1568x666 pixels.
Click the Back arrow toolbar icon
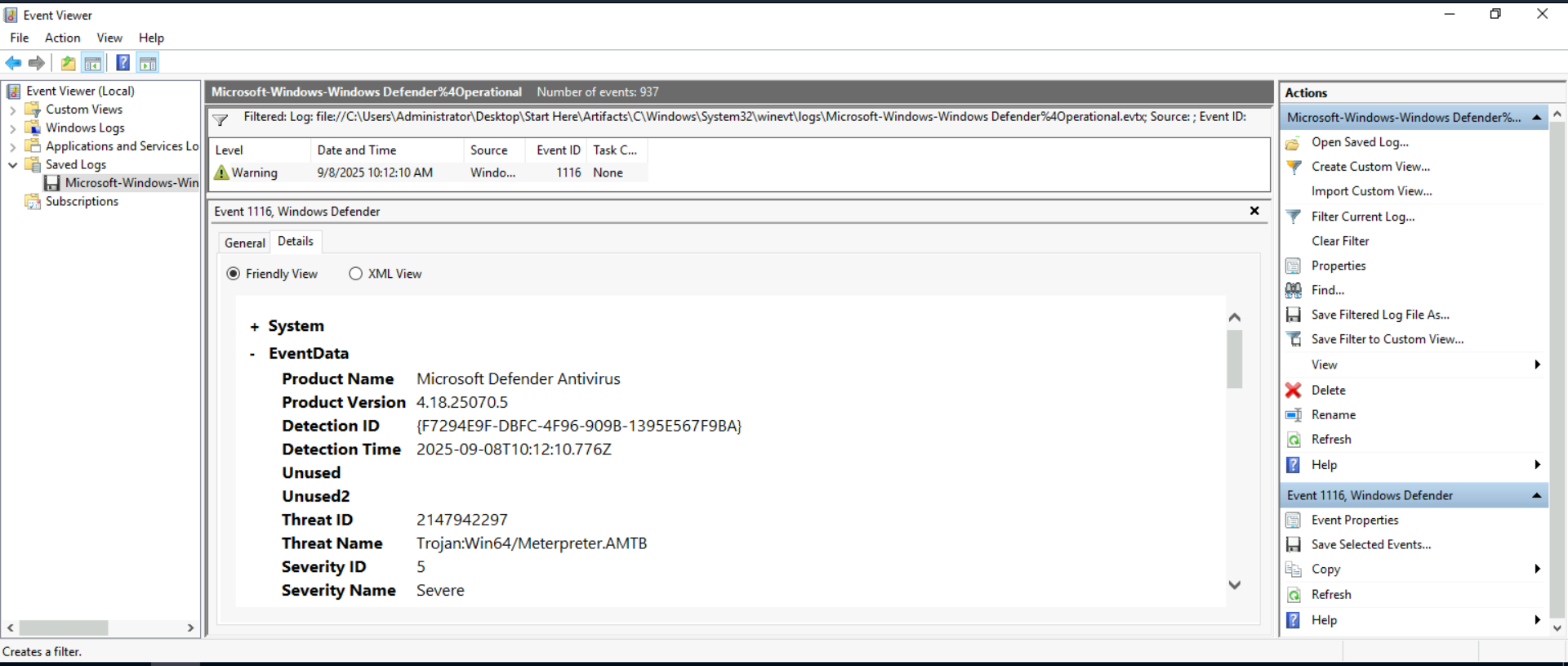[x=14, y=63]
